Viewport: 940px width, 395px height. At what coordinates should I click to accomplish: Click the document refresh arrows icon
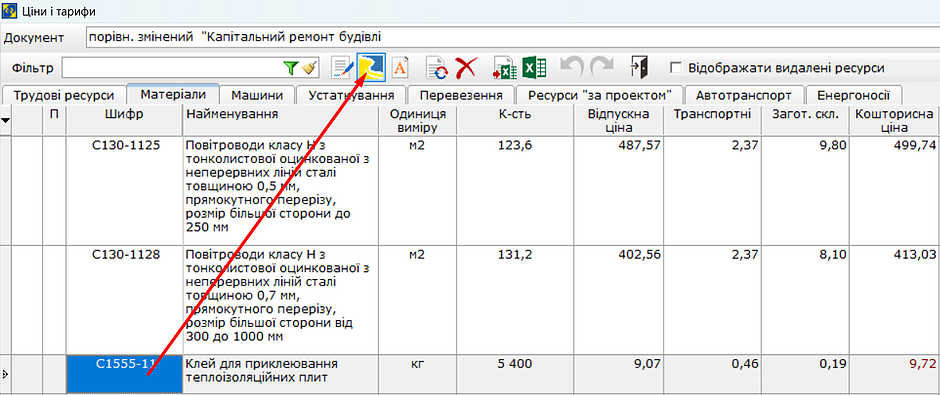click(437, 68)
